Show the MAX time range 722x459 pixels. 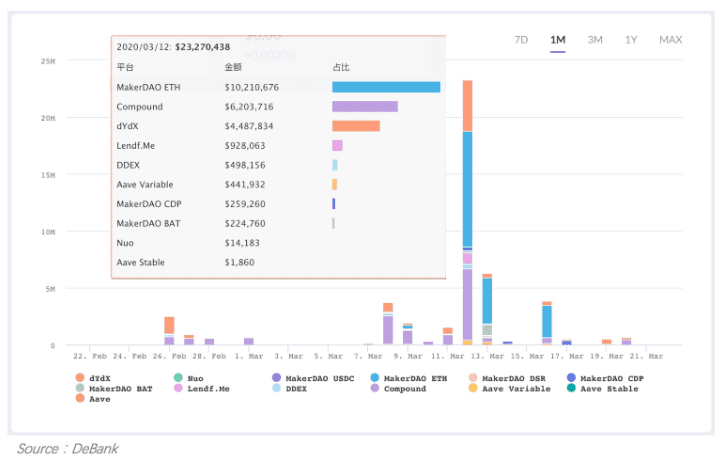pos(670,40)
